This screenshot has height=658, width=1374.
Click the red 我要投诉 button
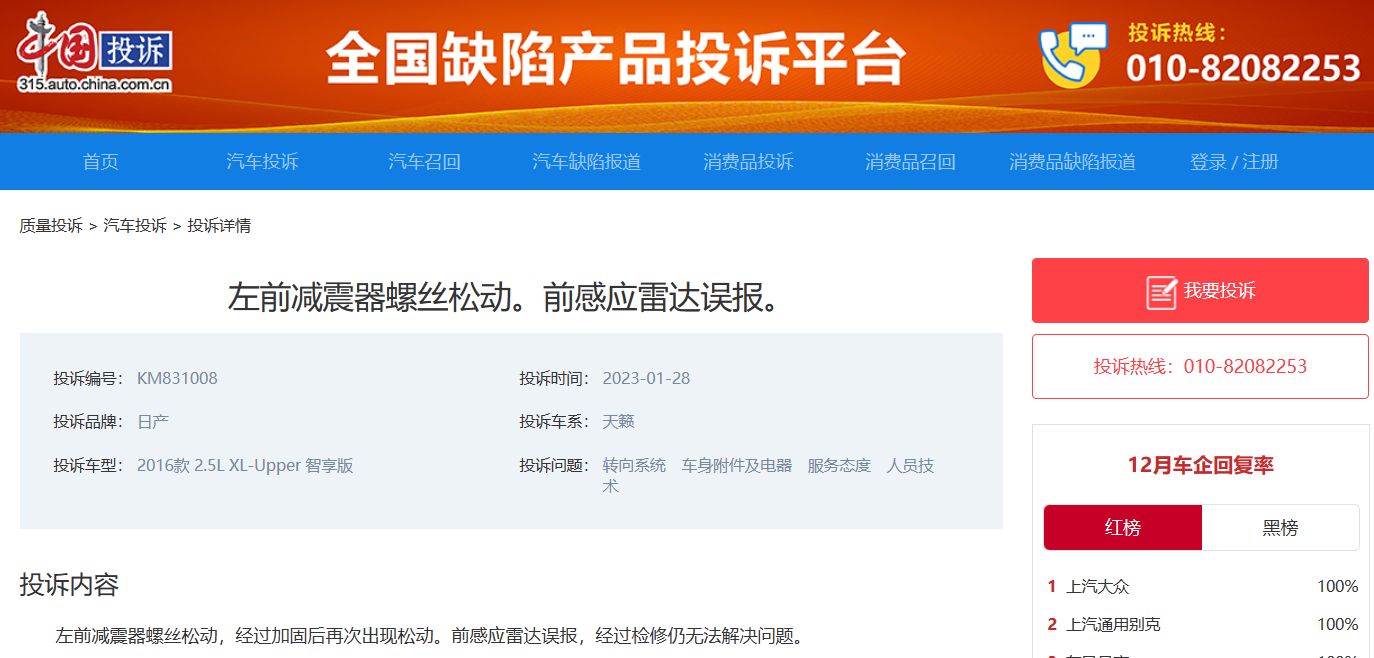[x=1200, y=291]
